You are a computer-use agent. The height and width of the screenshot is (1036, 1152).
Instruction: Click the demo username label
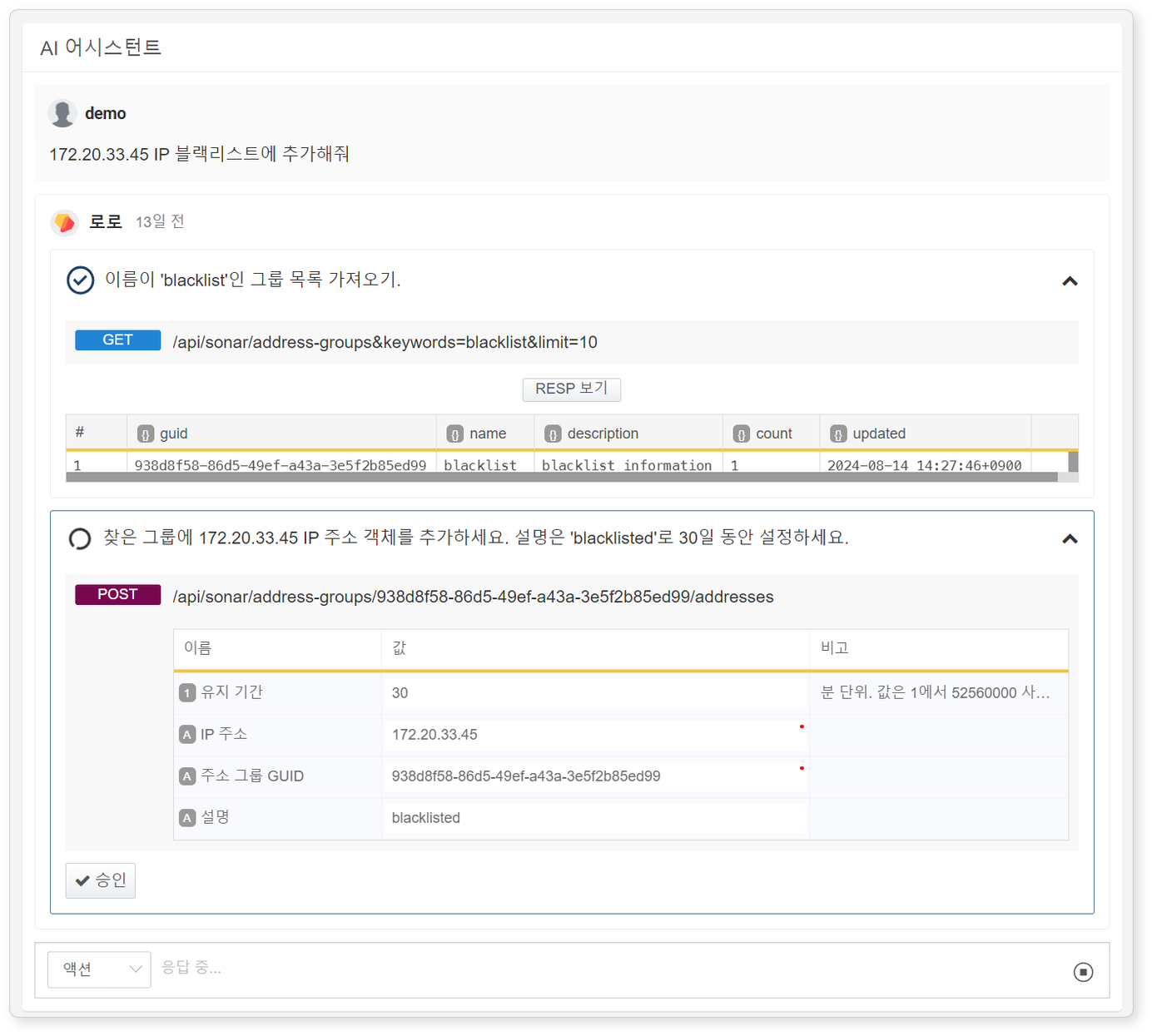(x=106, y=113)
